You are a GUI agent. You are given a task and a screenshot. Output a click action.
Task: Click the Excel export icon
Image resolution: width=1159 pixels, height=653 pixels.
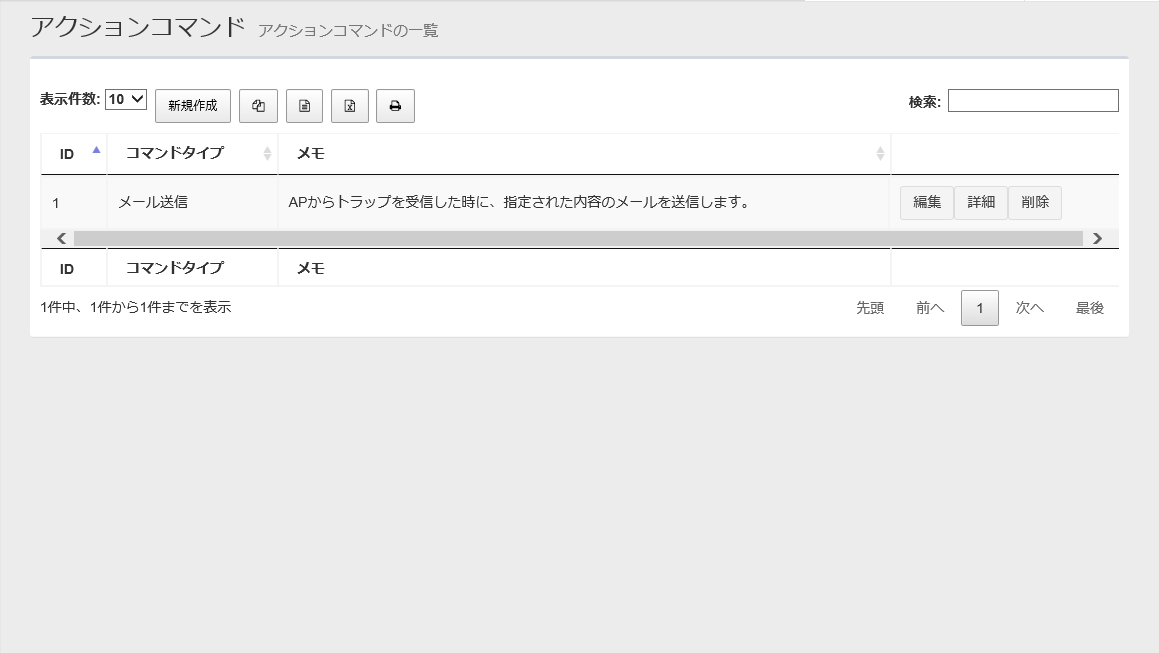[x=349, y=106]
